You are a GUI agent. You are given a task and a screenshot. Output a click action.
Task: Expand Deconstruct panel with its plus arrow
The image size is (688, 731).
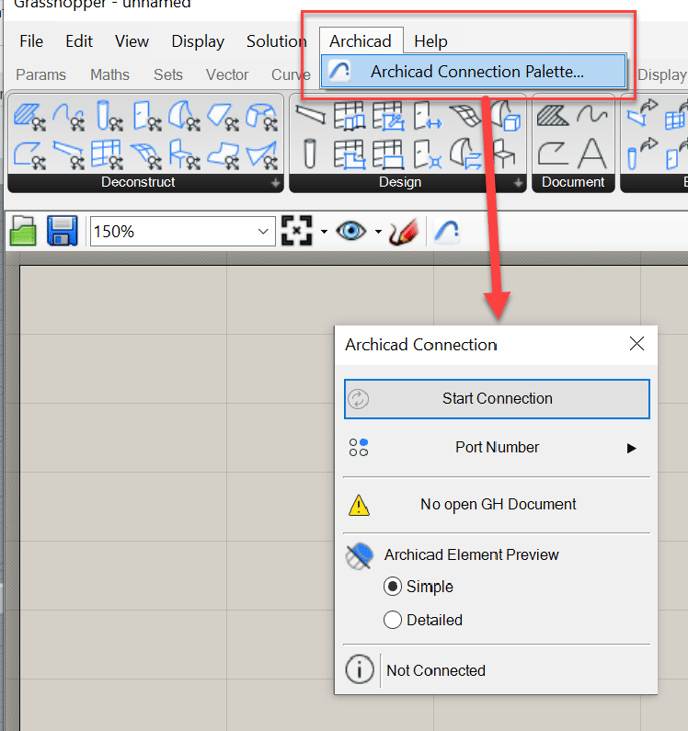(x=276, y=183)
